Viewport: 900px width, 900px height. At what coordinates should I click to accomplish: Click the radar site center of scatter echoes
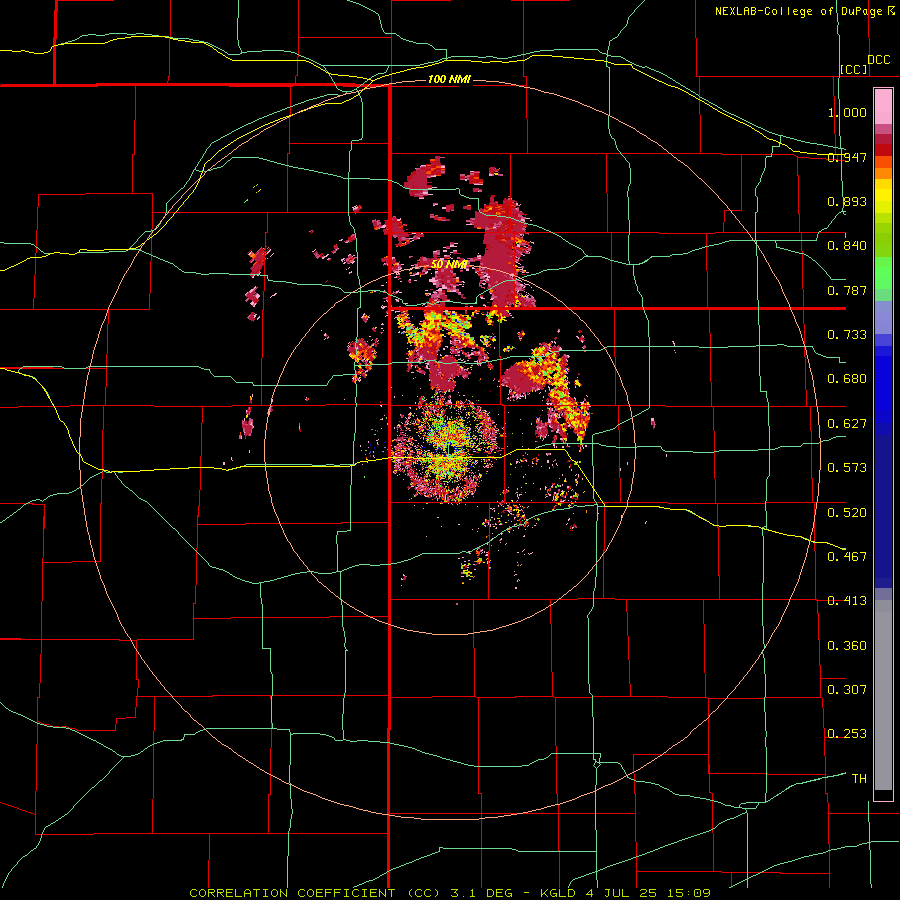pos(448,451)
